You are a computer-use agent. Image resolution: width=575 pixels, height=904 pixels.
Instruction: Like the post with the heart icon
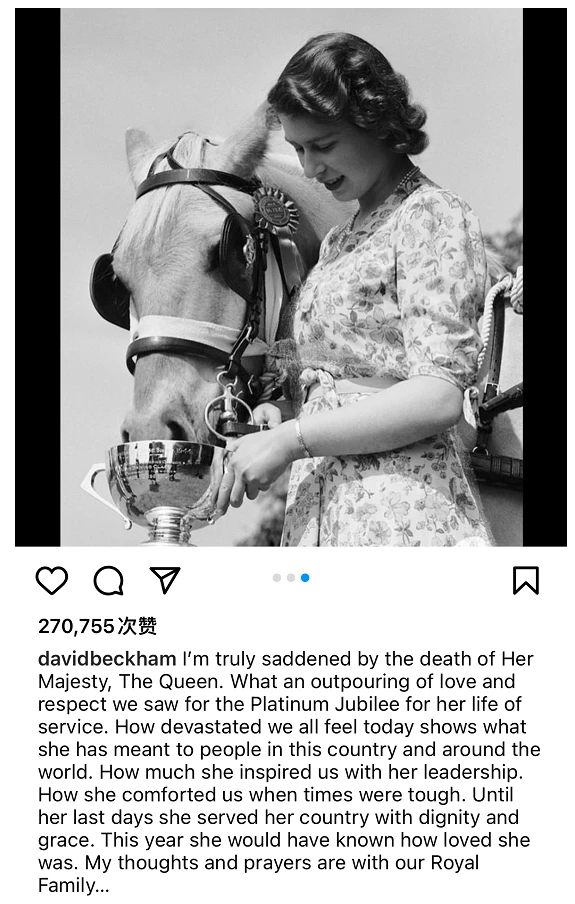point(52,580)
